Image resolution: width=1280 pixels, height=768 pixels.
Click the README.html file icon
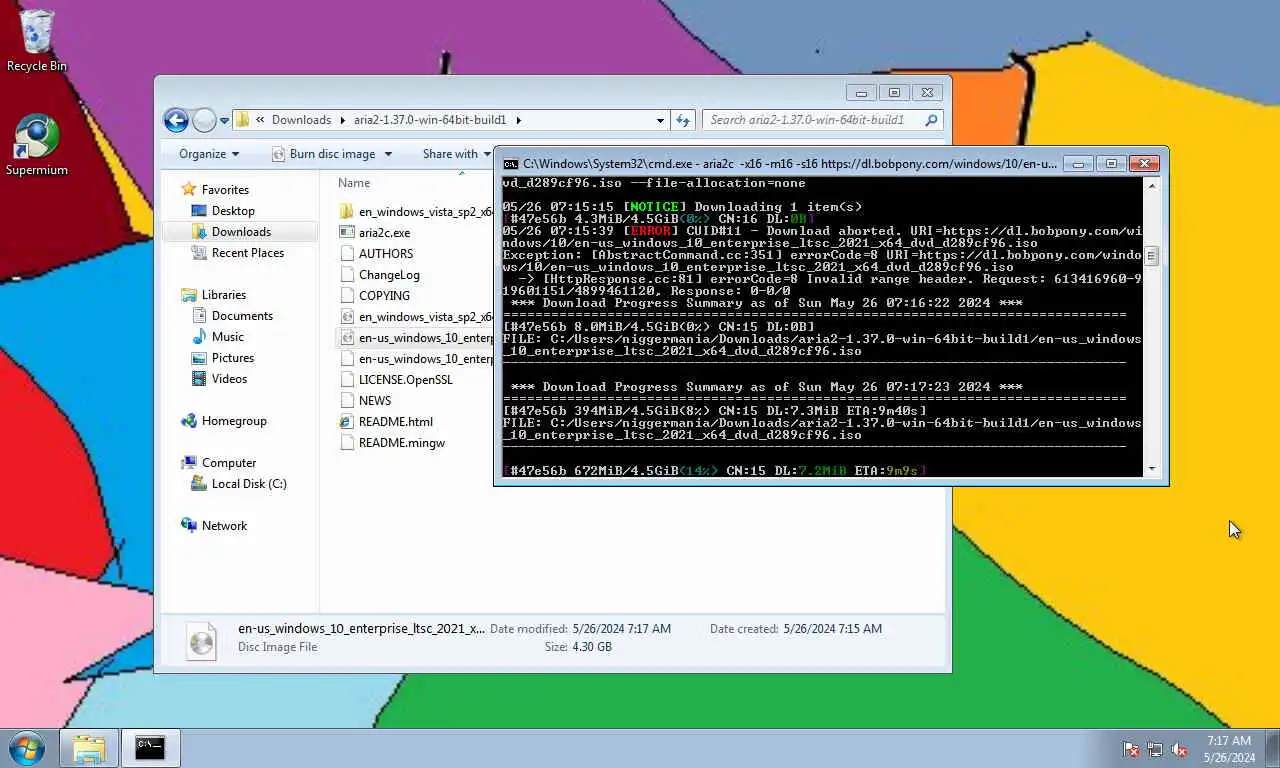coord(347,422)
